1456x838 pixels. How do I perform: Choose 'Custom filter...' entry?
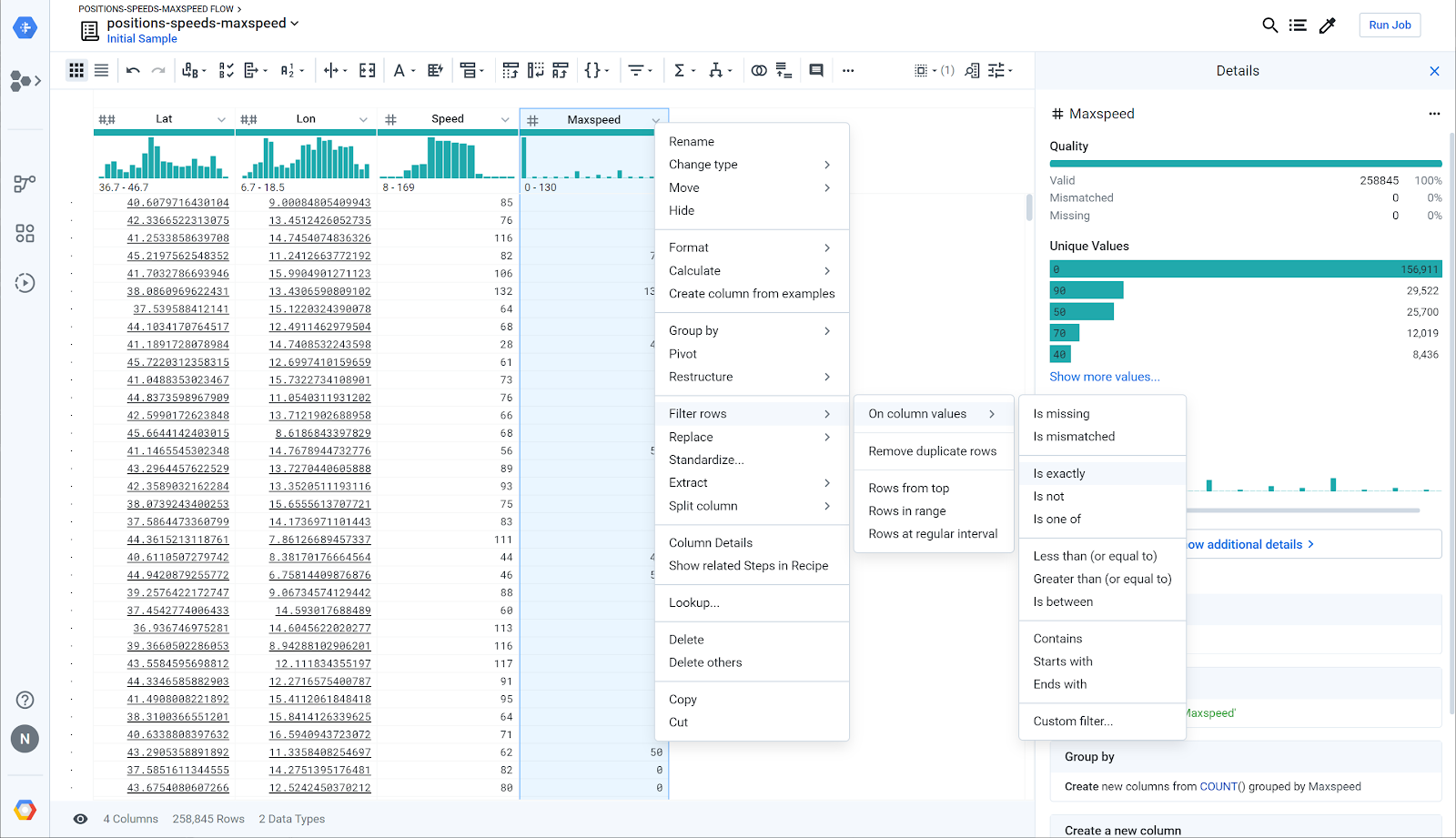1102,722
